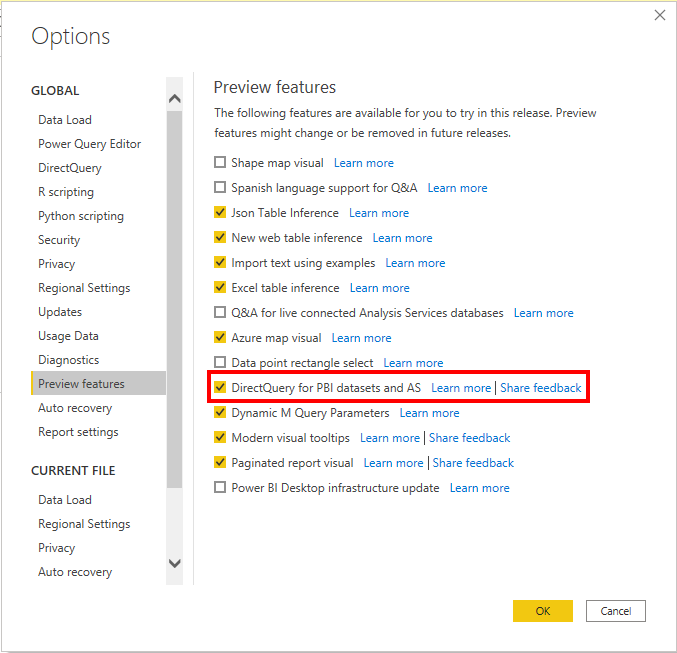The width and height of the screenshot is (677, 653).
Task: Uncheck Dynamic M Query Parameters
Action: (220, 412)
